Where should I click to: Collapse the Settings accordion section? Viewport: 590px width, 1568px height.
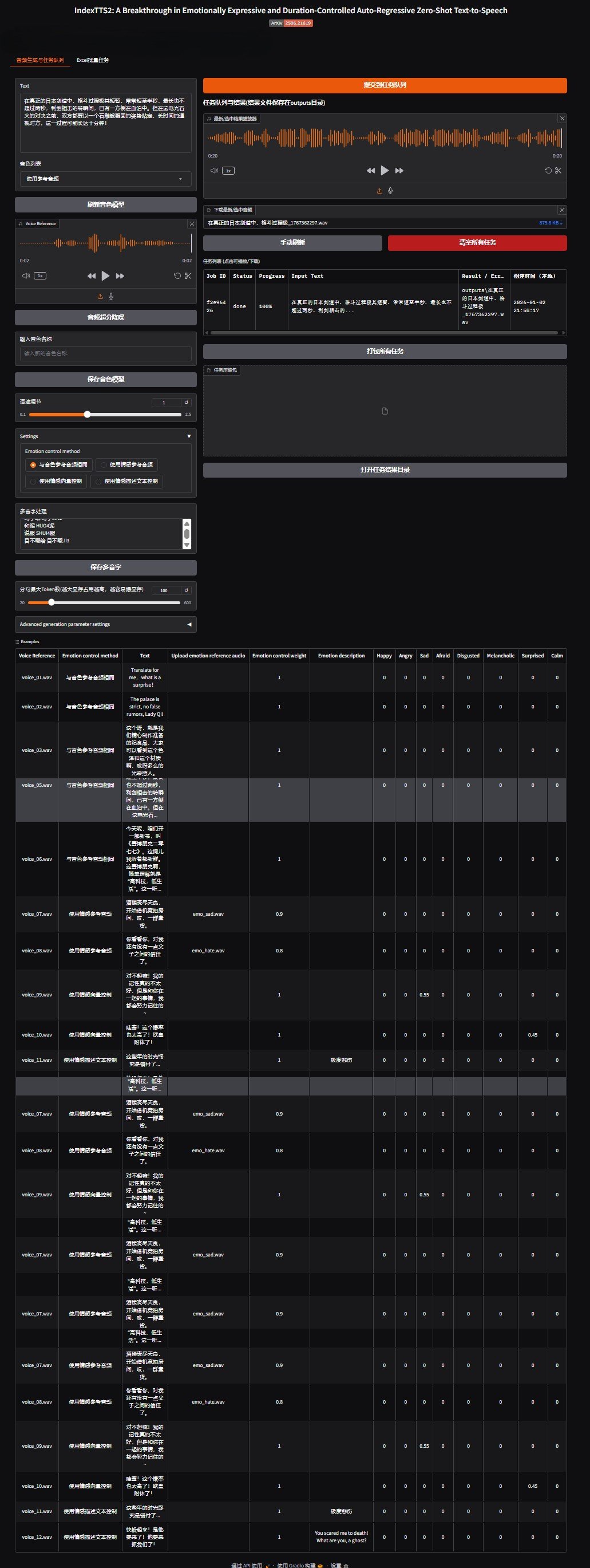[188, 436]
